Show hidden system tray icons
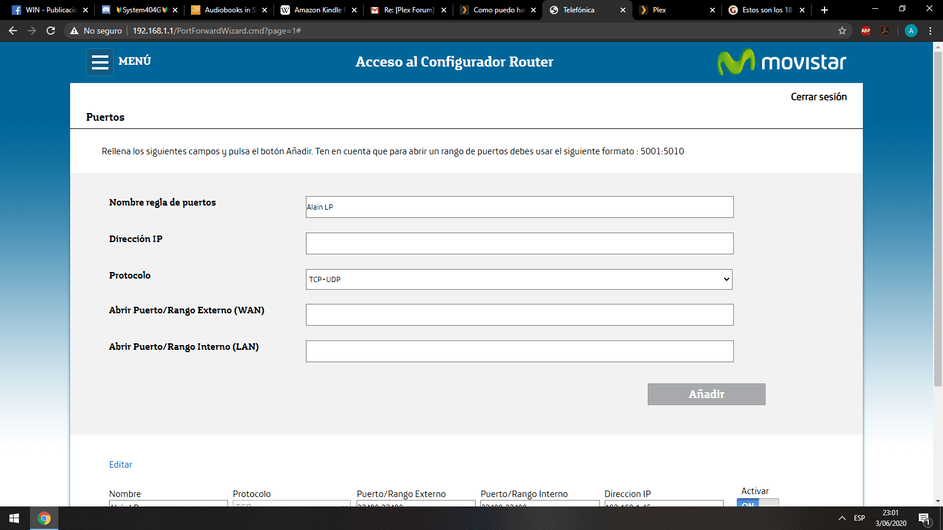943x530 pixels. click(842, 518)
